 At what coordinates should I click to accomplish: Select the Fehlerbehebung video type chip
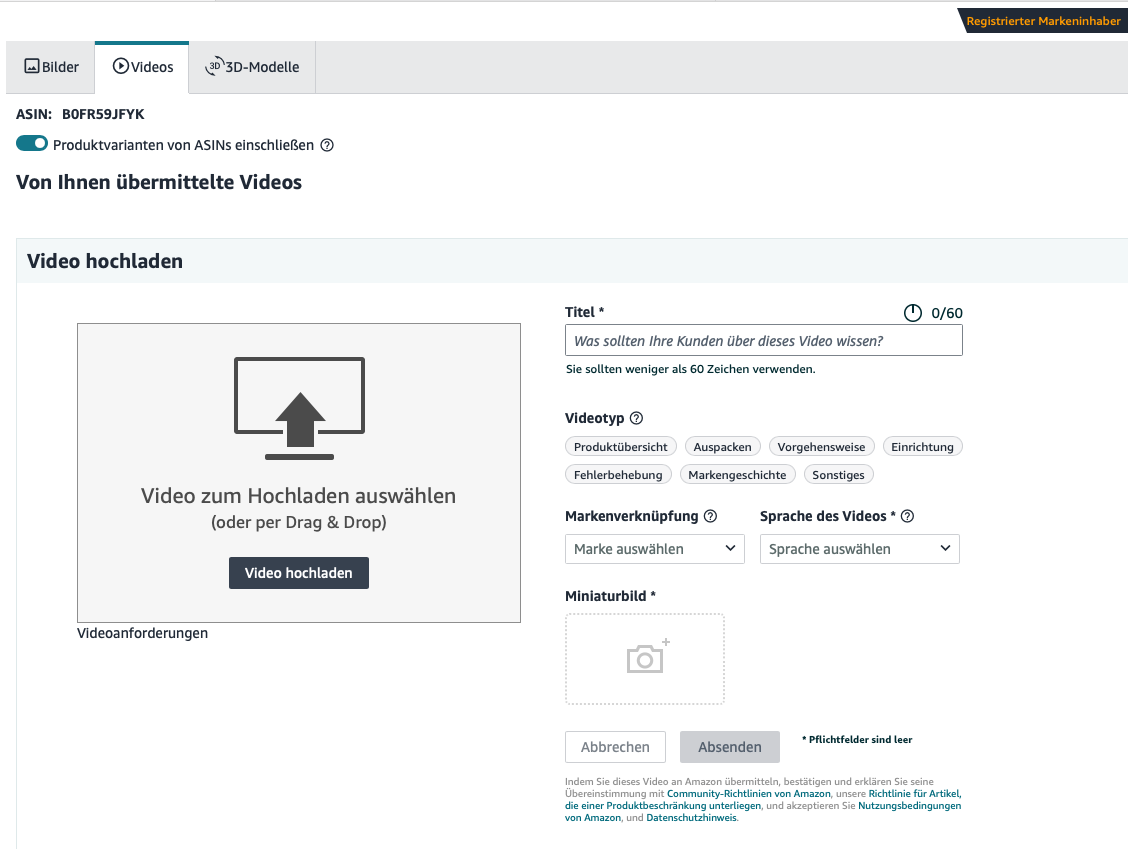click(x=617, y=475)
